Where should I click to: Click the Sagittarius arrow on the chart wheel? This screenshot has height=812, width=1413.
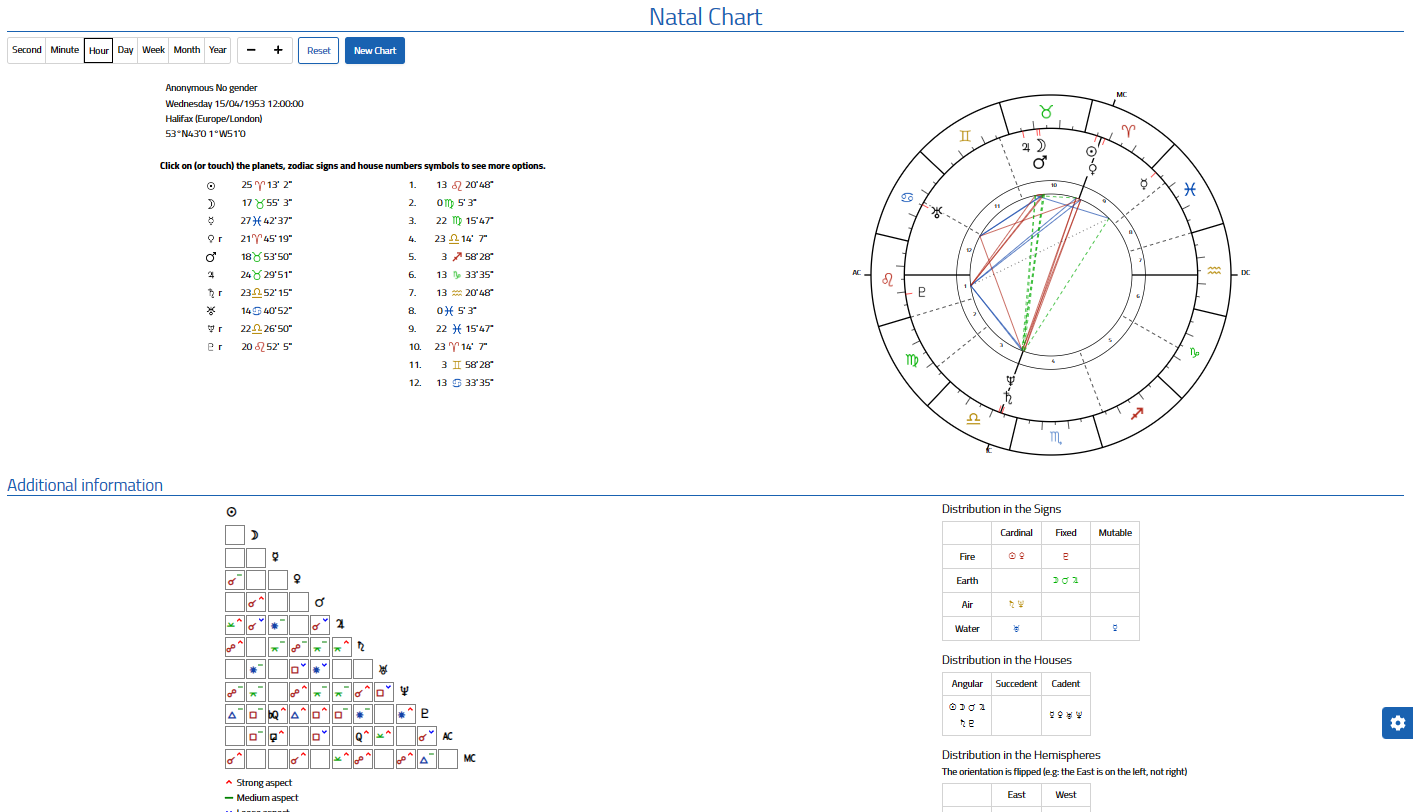[1136, 413]
